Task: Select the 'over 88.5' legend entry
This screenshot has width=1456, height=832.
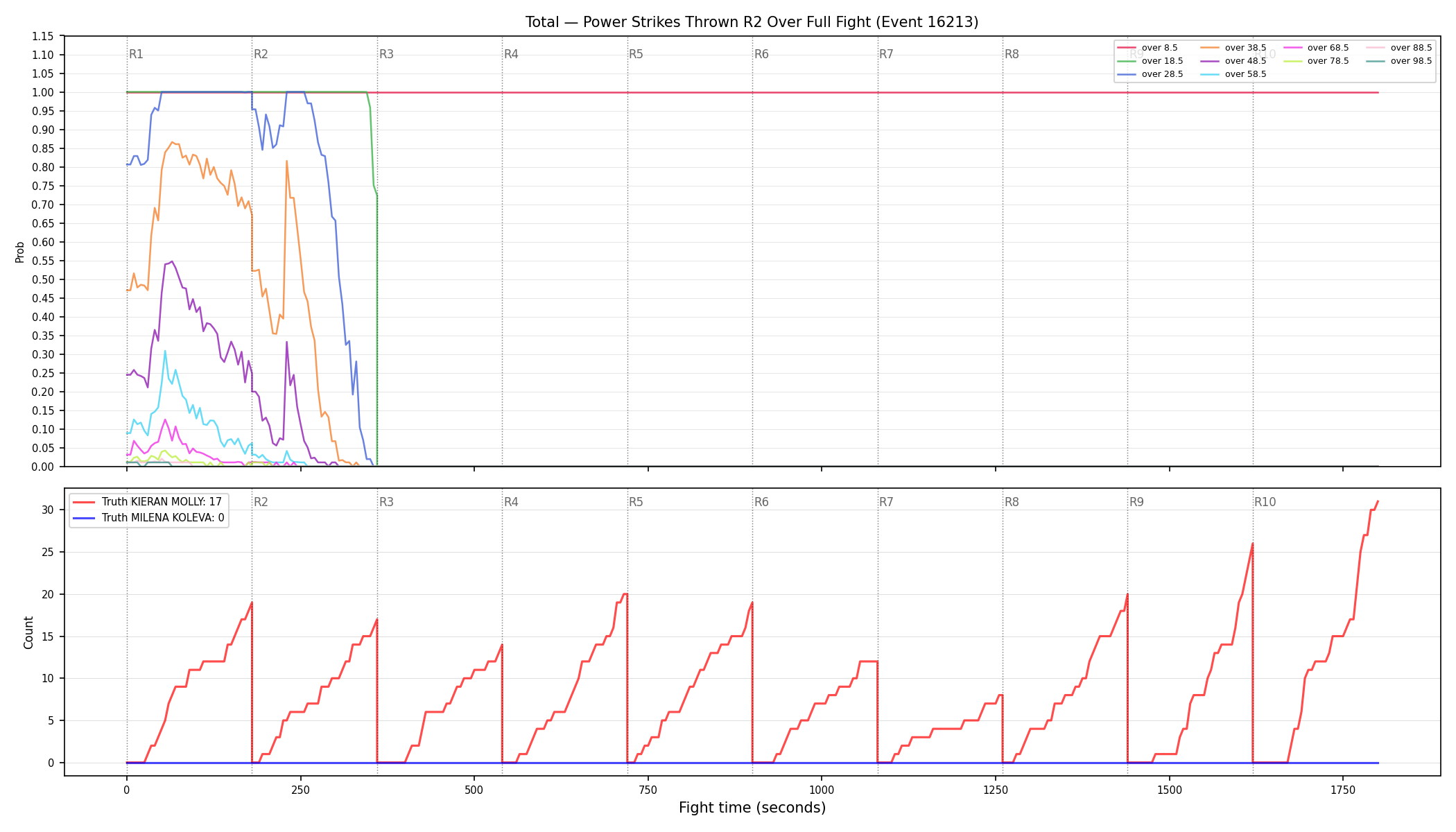Action: 1399,48
